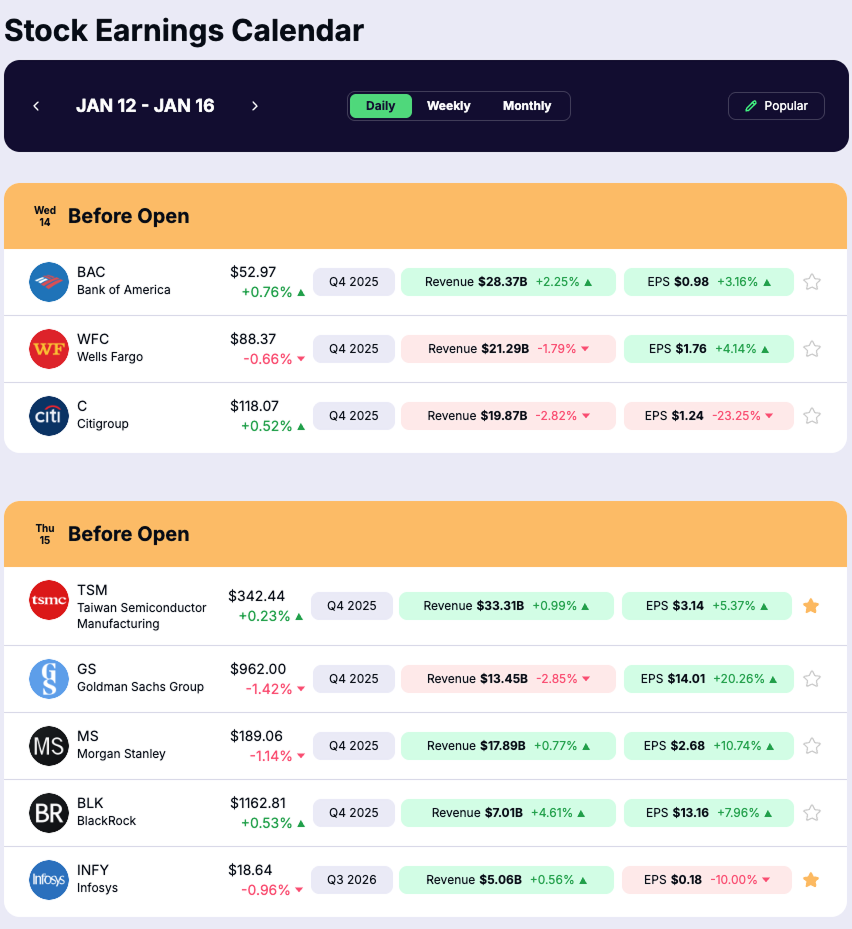This screenshot has height=929, width=852.
Task: Click the Q3 2026 badge on Infosys
Action: point(353,879)
